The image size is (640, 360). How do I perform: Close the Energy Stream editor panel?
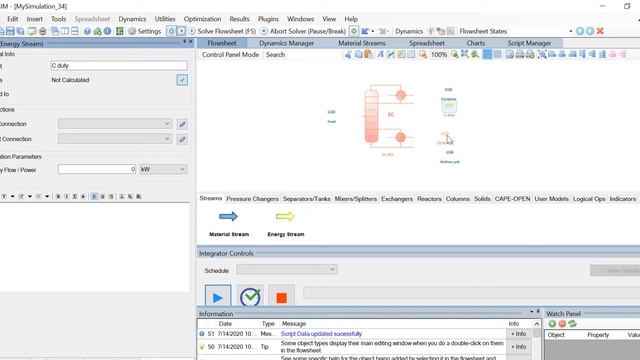pyautogui.click(x=191, y=42)
